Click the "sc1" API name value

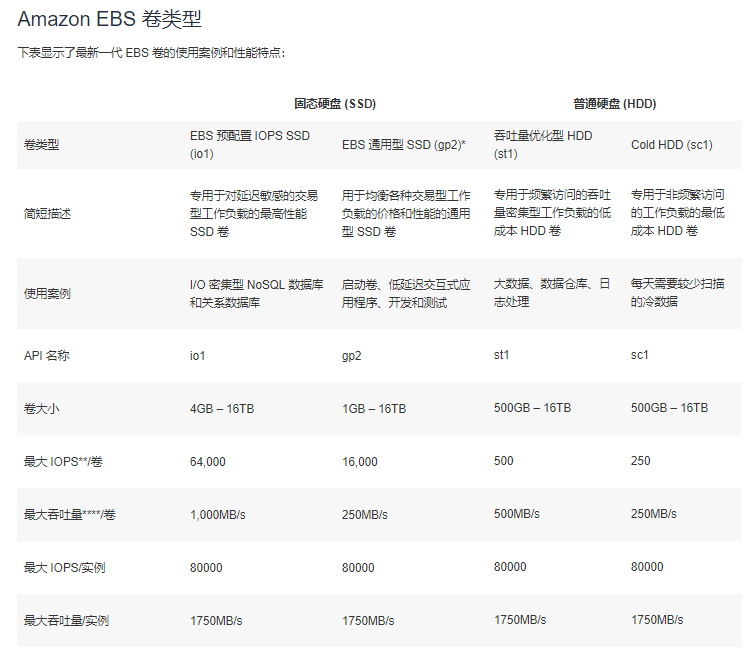639,355
